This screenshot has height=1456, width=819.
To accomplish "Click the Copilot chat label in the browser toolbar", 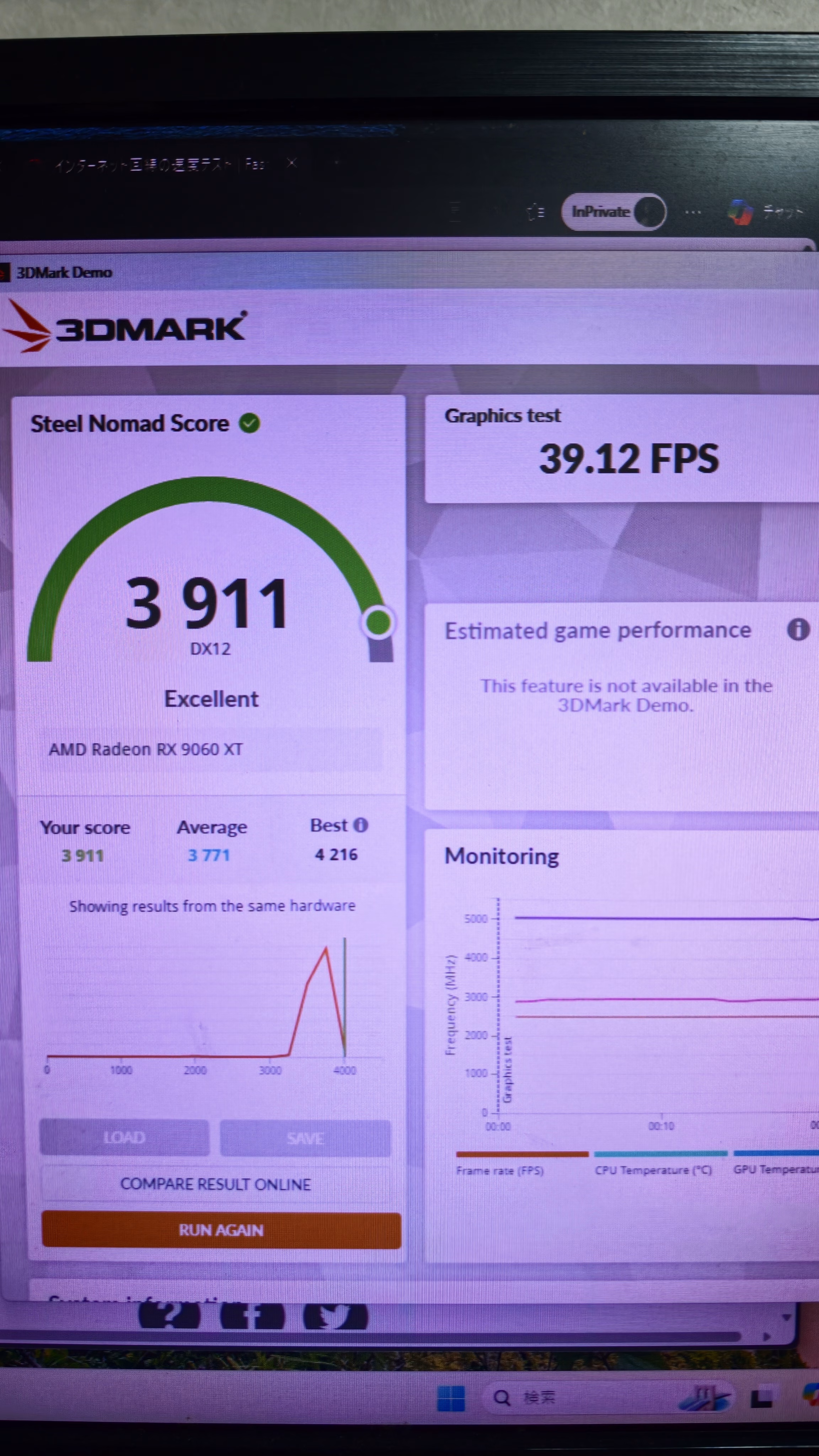I will click(x=782, y=212).
